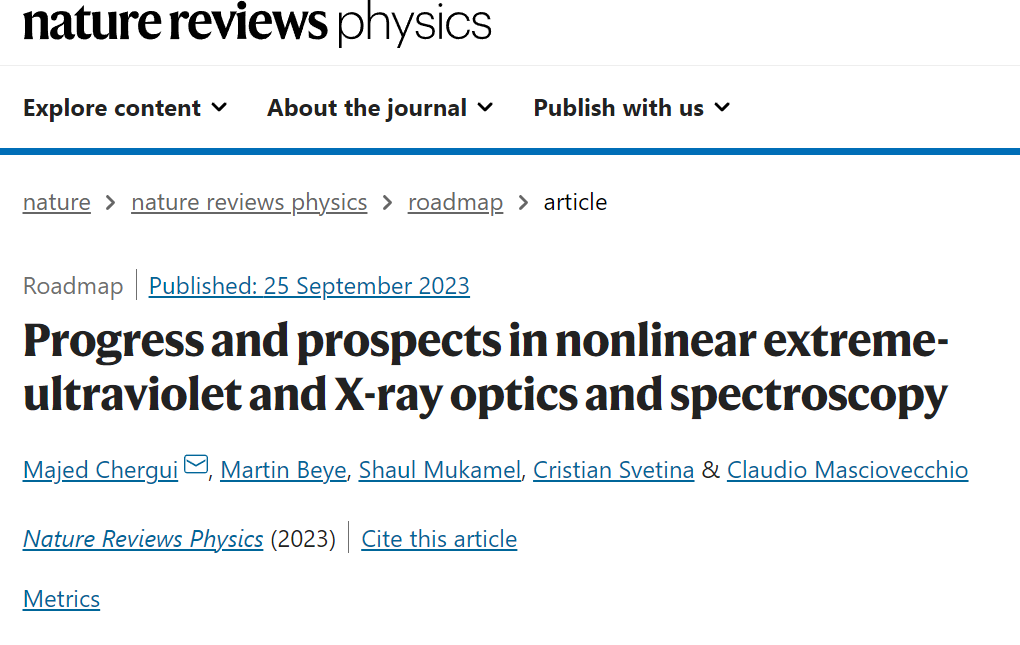Expand the About the journal chevron
This screenshot has width=1020, height=645.
click(x=485, y=107)
